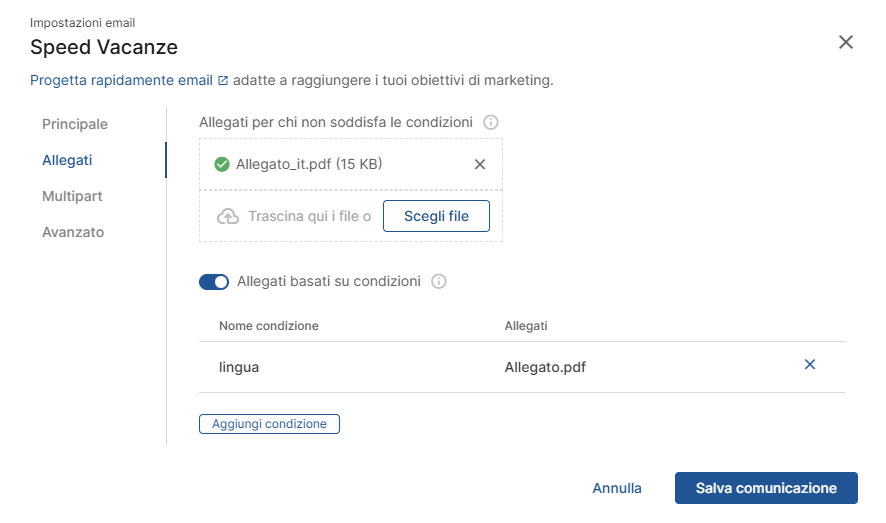Go to the Avanzato tab
This screenshot has height=523, width=886.
click(x=73, y=232)
